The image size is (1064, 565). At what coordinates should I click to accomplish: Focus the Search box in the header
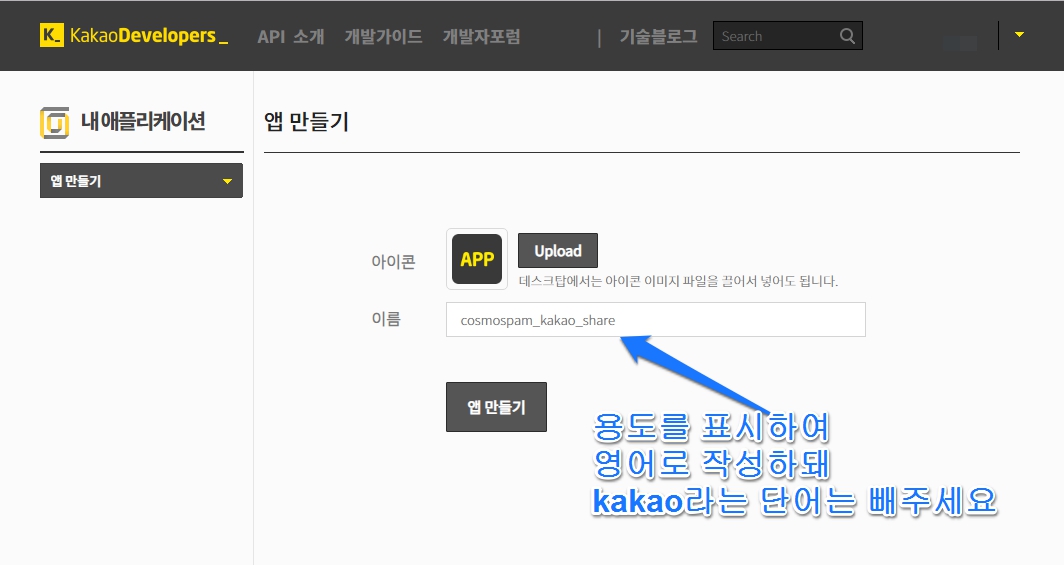(775, 36)
